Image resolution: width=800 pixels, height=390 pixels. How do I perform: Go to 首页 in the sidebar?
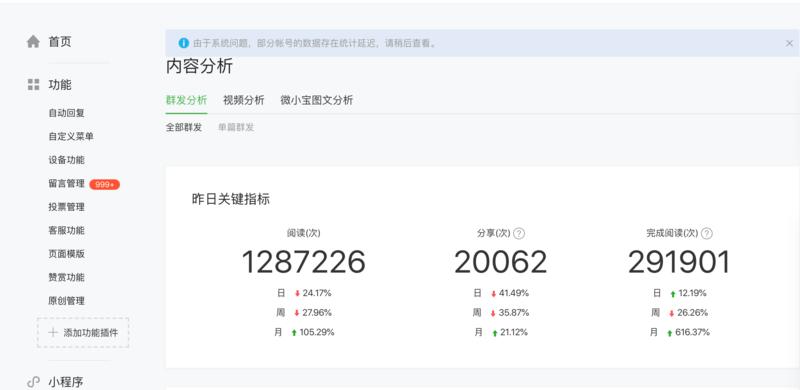tap(60, 42)
